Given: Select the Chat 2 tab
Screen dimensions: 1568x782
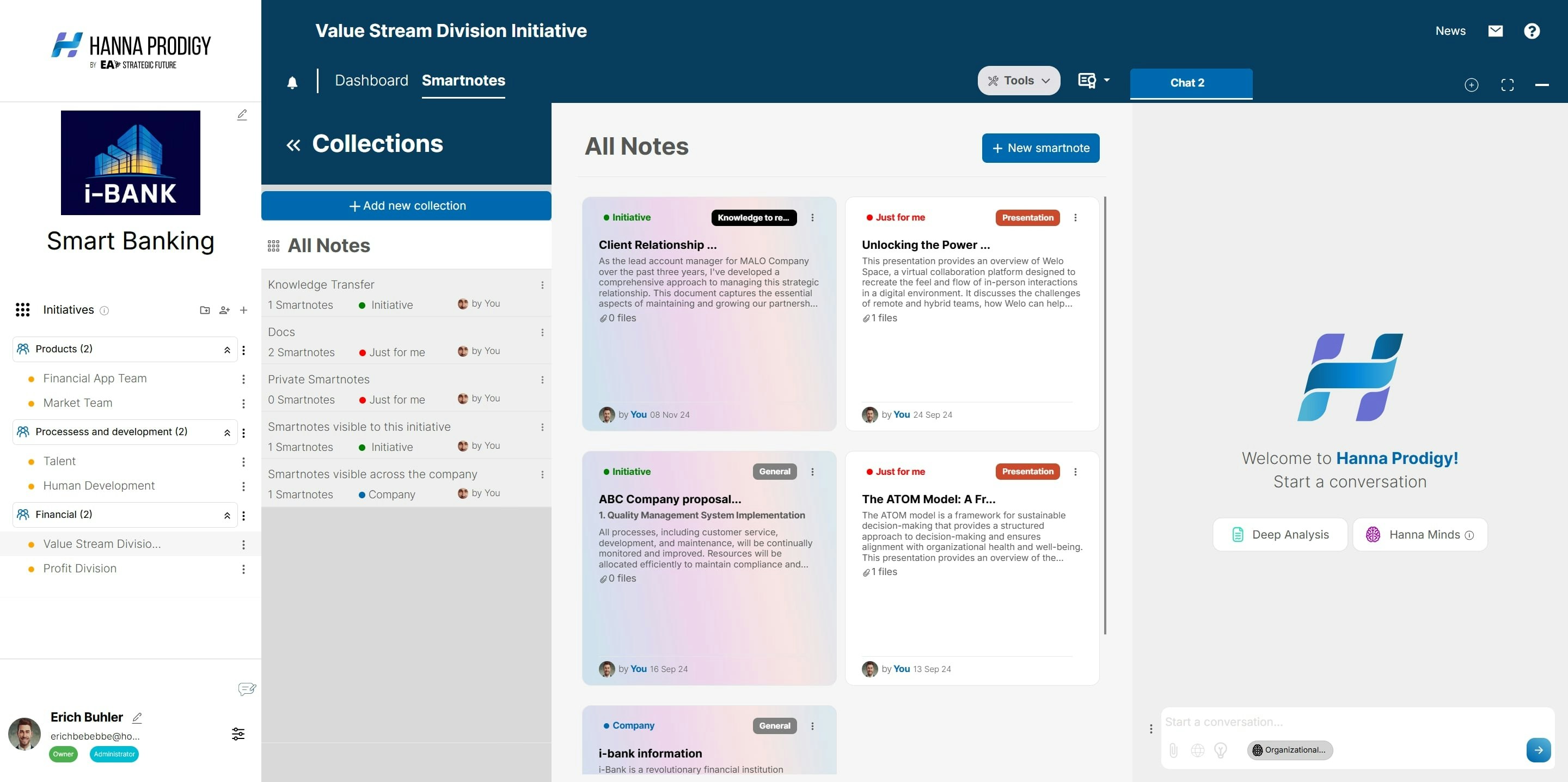Looking at the screenshot, I should click(x=1186, y=83).
